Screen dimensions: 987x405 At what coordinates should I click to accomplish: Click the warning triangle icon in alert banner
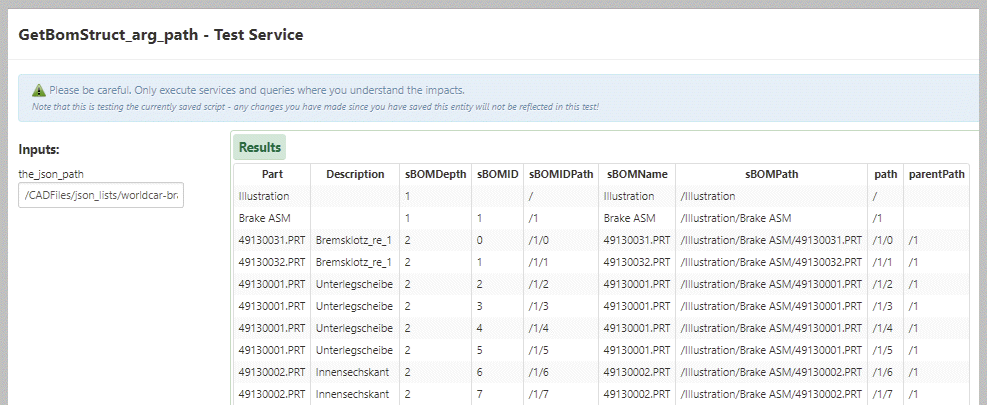point(38,90)
